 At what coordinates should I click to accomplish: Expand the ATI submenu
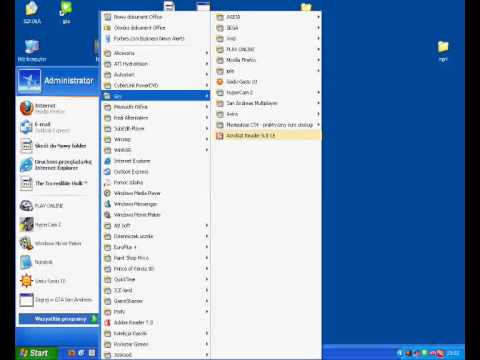[x=156, y=64]
